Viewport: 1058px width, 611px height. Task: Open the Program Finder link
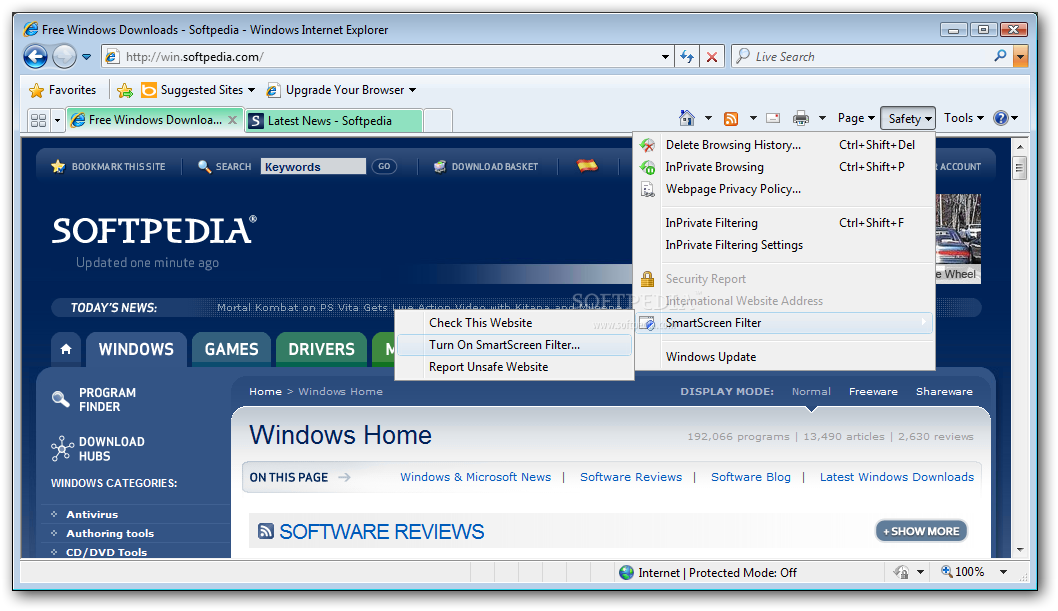pyautogui.click(x=94, y=400)
